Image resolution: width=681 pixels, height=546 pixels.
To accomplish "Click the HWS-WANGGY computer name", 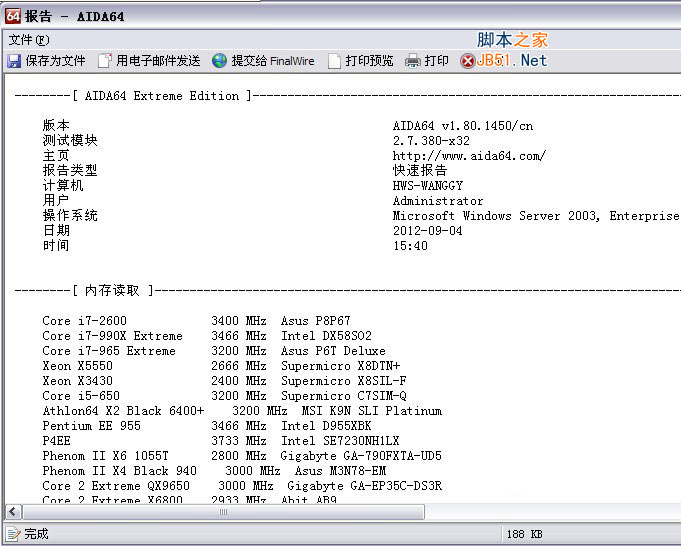I will (428, 186).
